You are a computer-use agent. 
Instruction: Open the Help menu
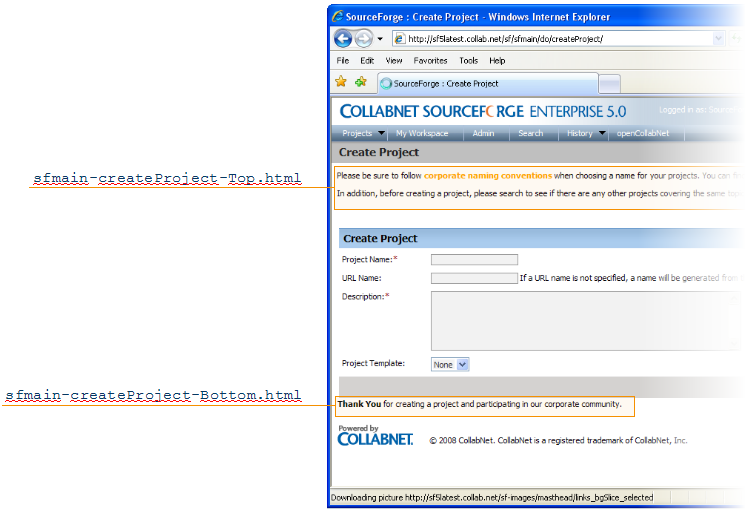click(497, 60)
